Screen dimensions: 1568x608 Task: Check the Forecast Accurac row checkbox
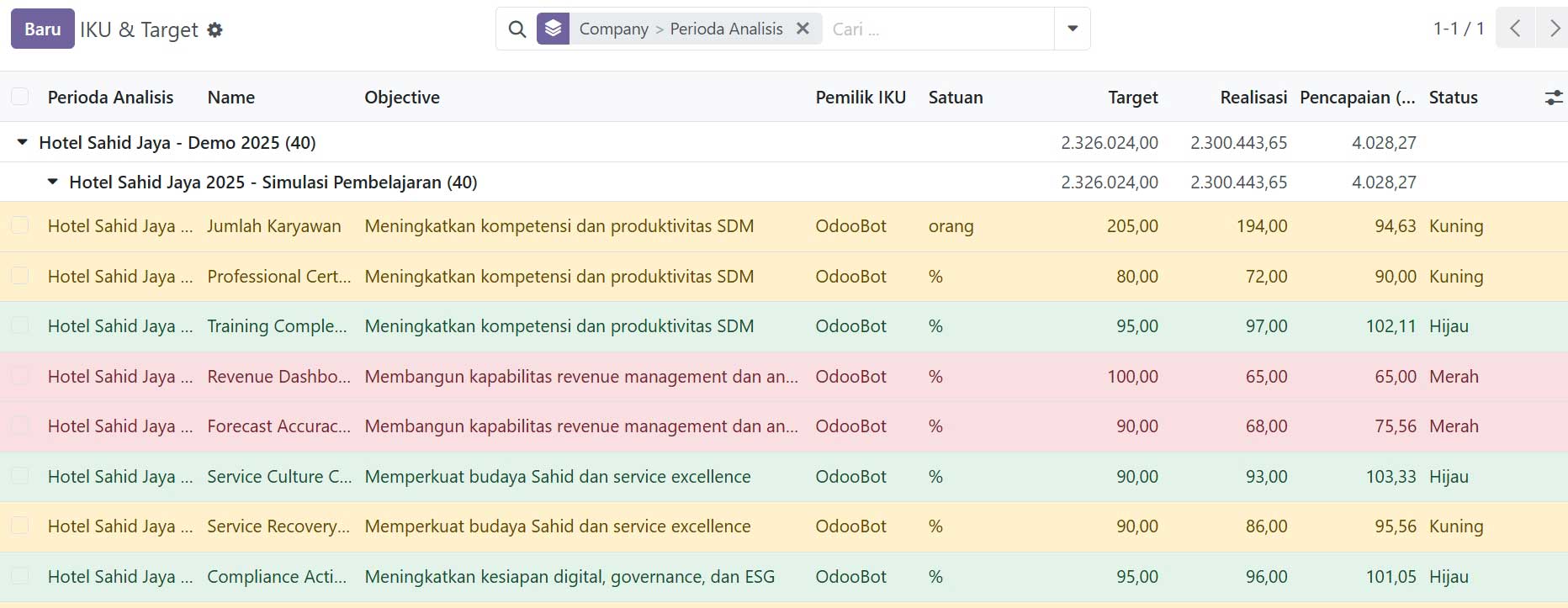coord(20,426)
